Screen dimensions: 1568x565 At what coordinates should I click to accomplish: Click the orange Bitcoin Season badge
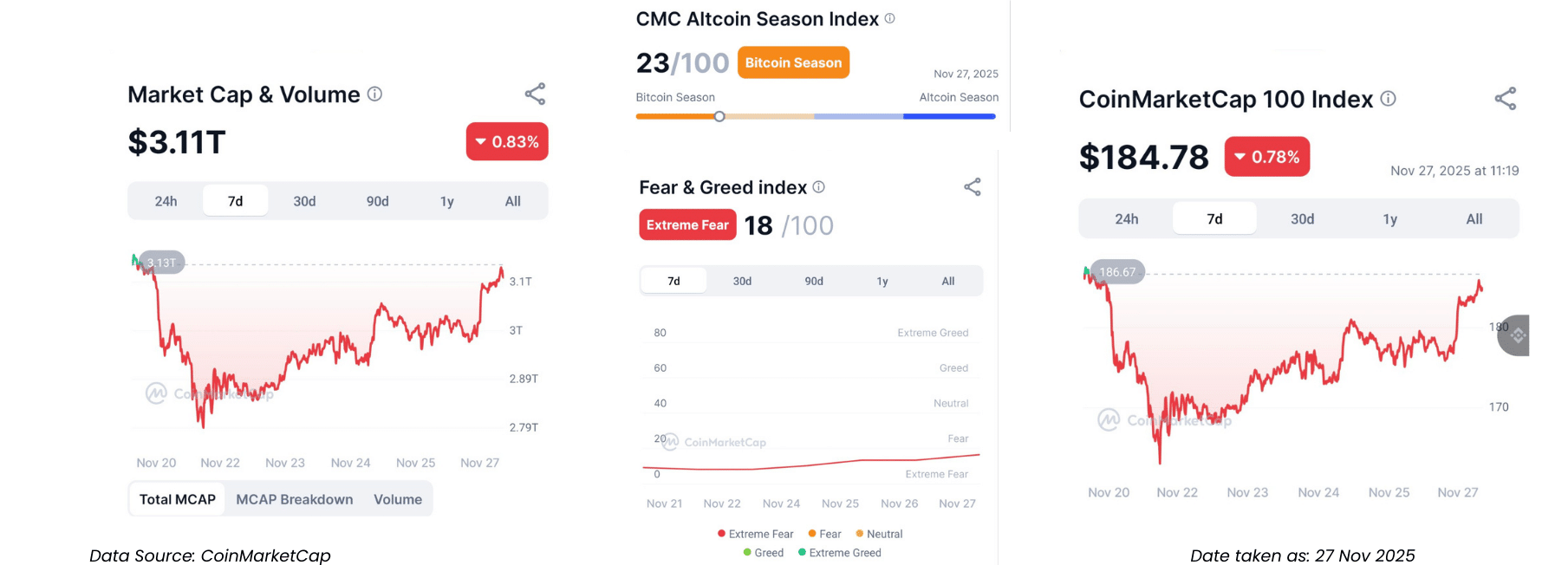(x=793, y=62)
